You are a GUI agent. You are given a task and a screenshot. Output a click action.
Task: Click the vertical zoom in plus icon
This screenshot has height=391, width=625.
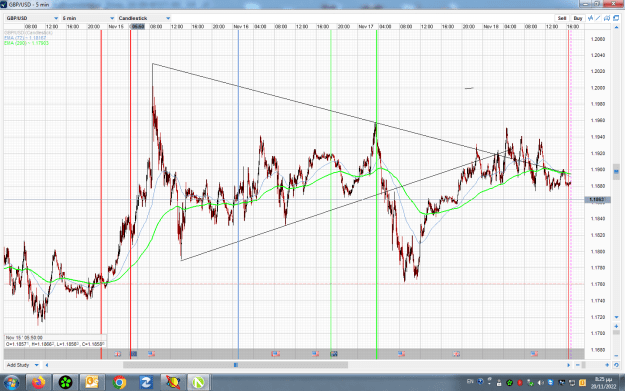click(616, 326)
